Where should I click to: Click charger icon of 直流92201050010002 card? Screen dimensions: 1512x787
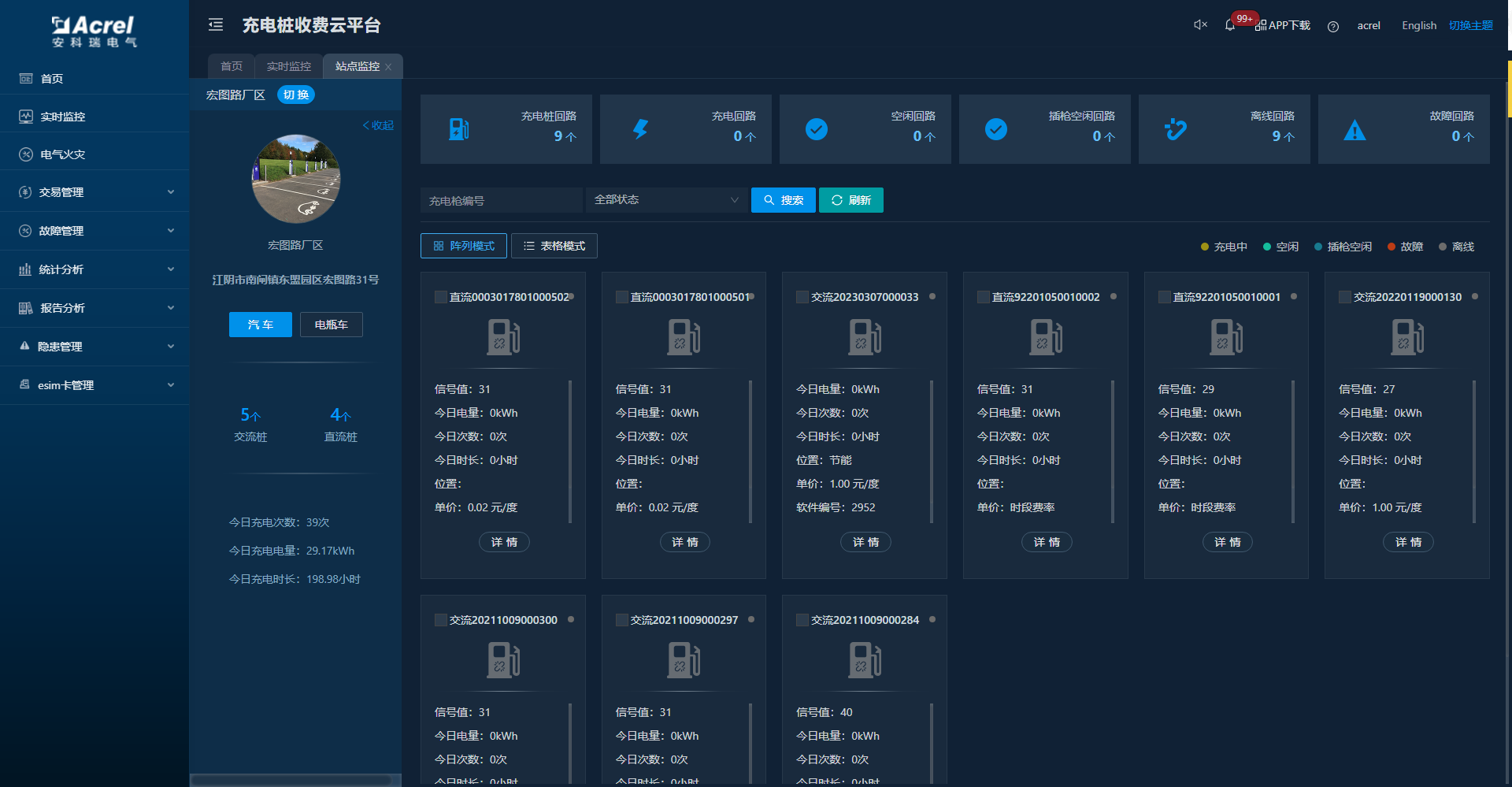pos(1046,337)
